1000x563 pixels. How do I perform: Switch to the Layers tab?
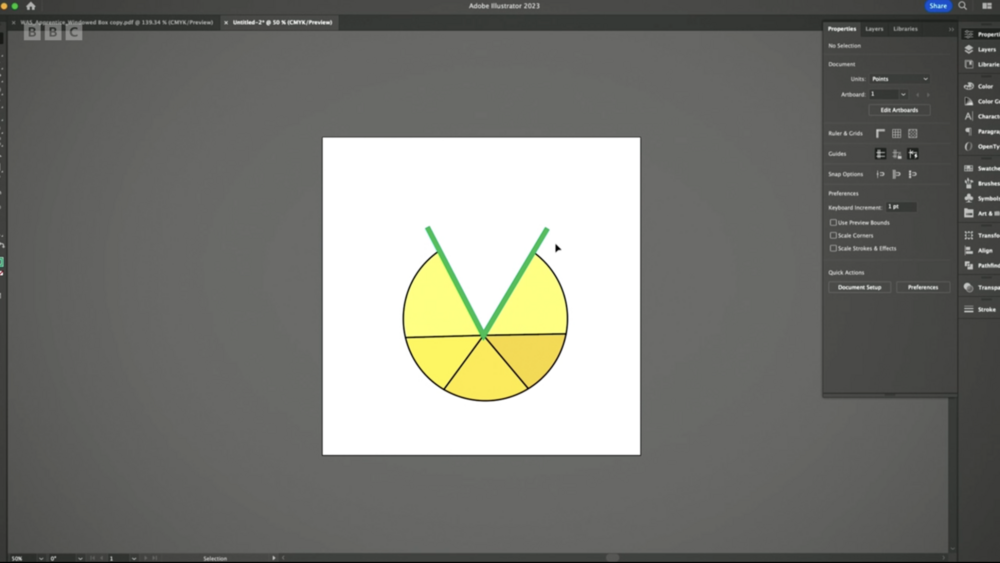click(x=874, y=29)
